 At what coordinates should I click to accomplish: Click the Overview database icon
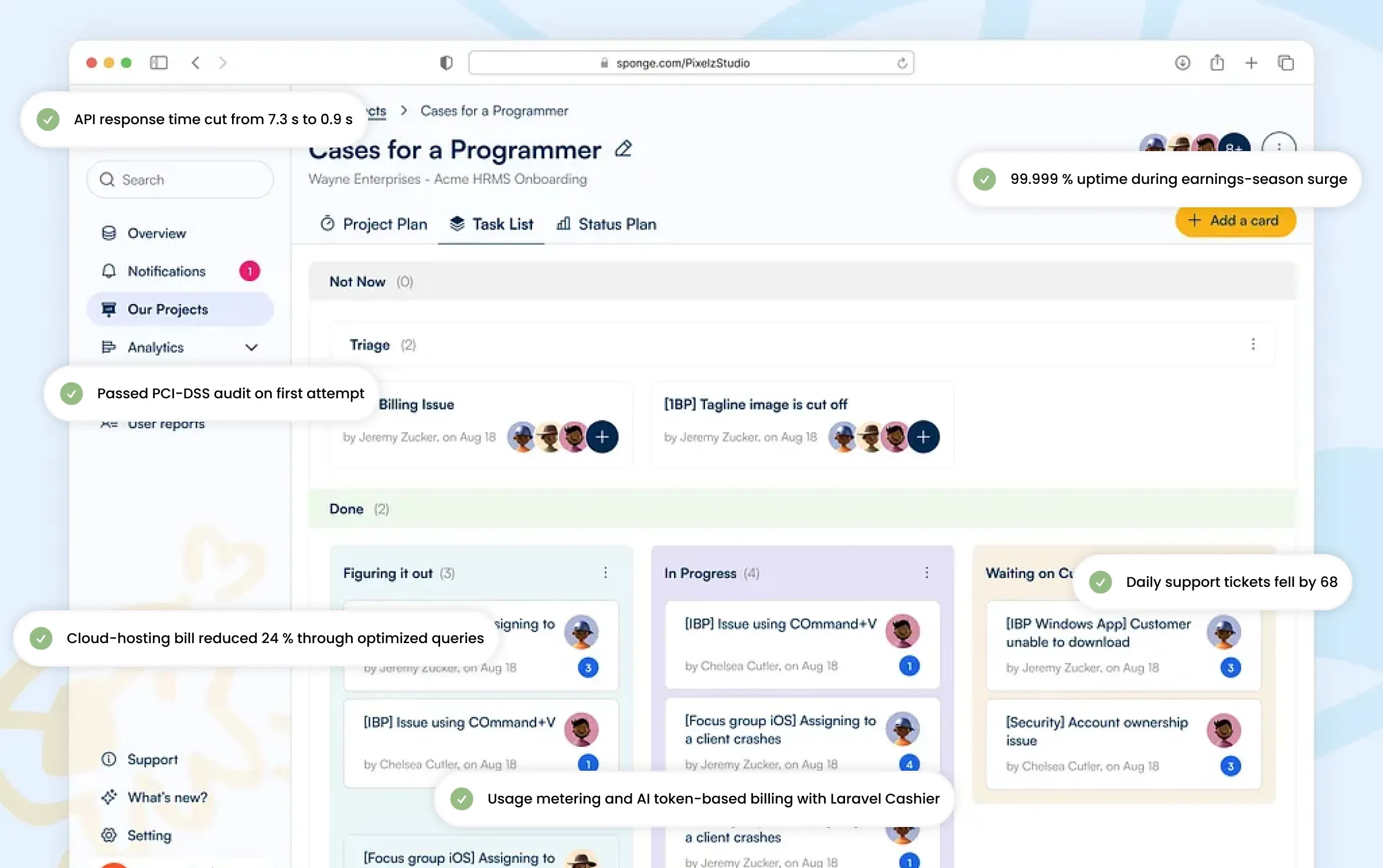pyautogui.click(x=109, y=233)
